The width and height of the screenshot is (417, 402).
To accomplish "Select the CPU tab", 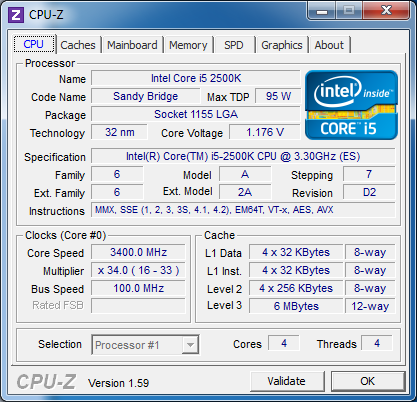I will 34,44.
